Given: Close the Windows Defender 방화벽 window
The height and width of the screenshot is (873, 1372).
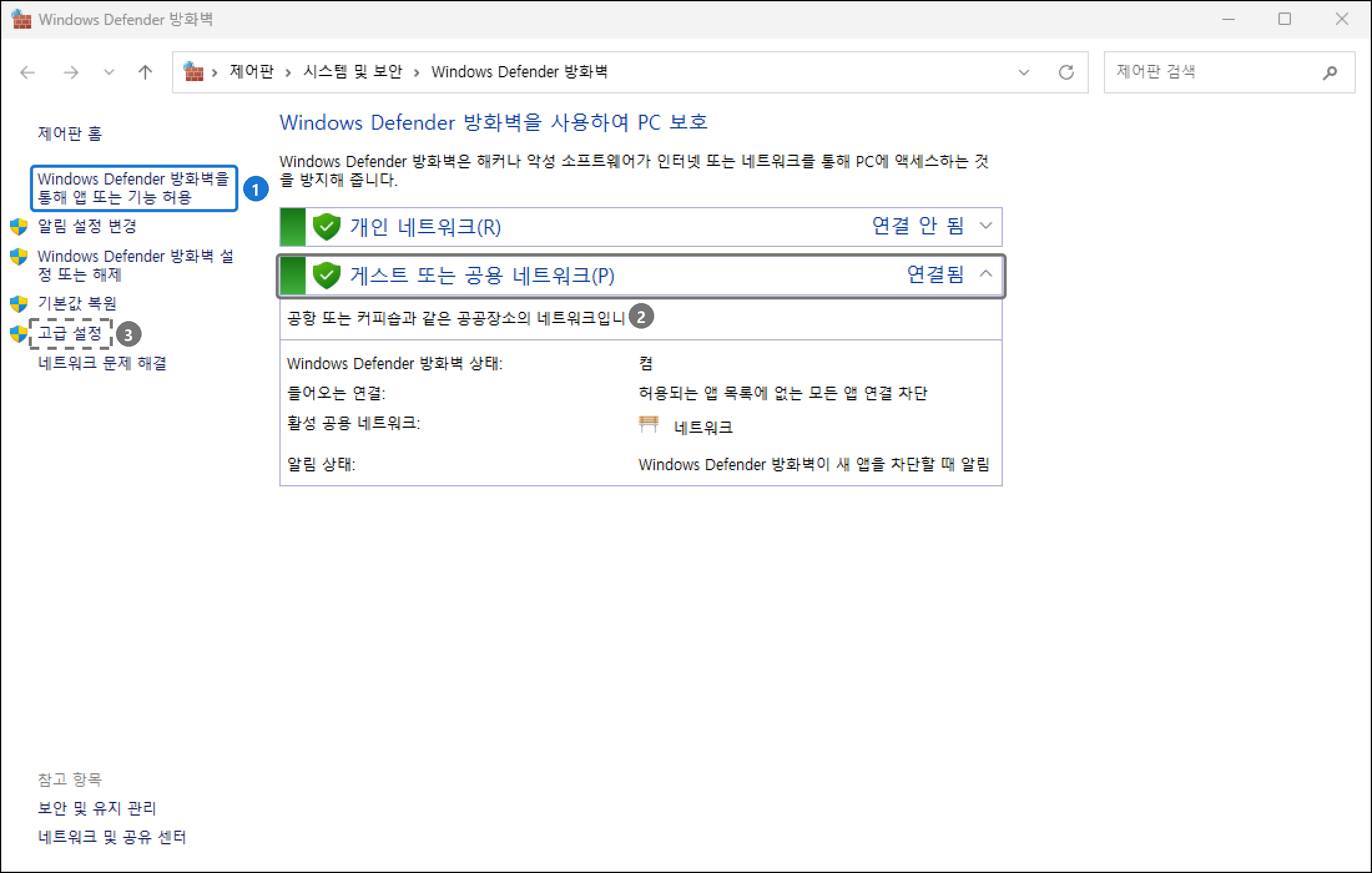Looking at the screenshot, I should pyautogui.click(x=1342, y=19).
